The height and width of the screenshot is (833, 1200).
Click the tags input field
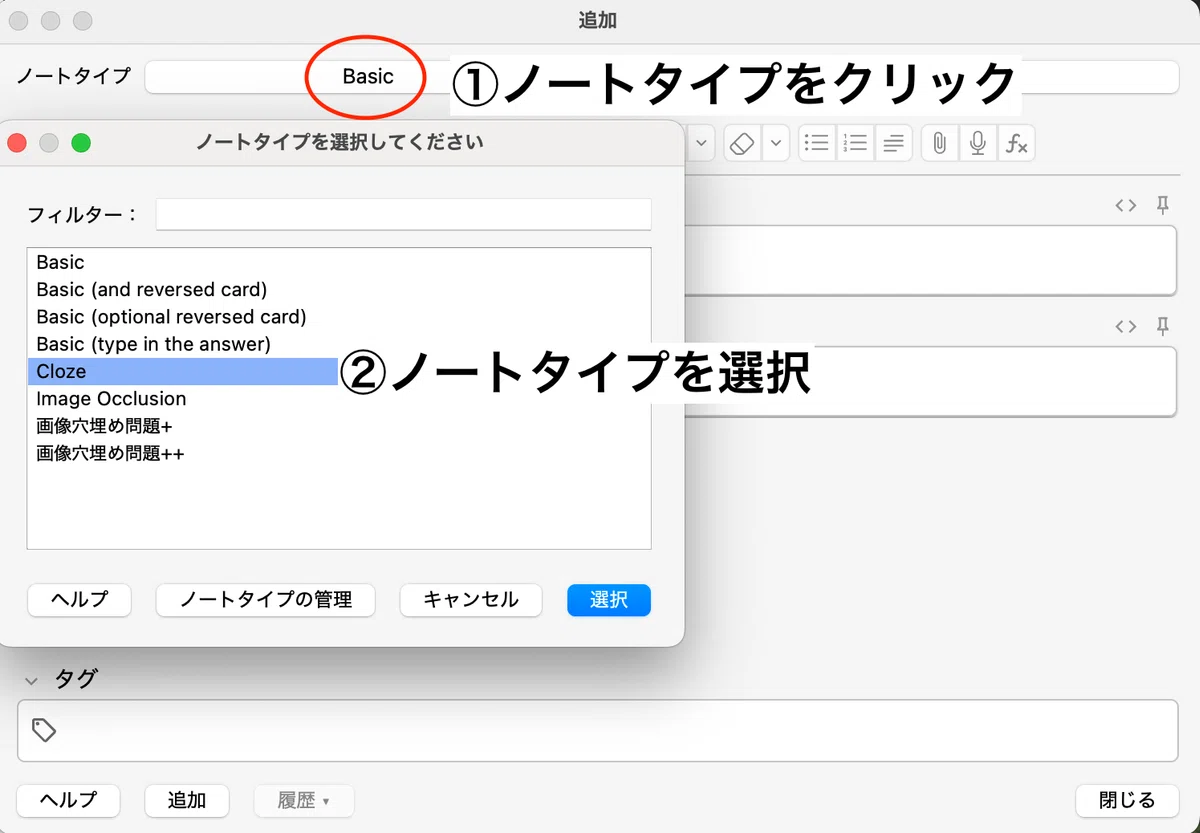pyautogui.click(x=598, y=730)
